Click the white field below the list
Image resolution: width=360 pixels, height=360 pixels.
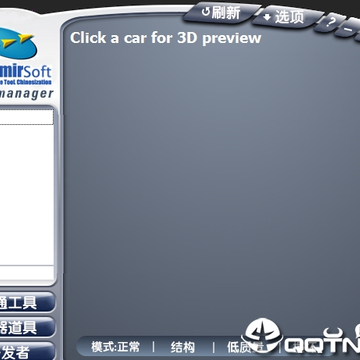(x=26, y=273)
